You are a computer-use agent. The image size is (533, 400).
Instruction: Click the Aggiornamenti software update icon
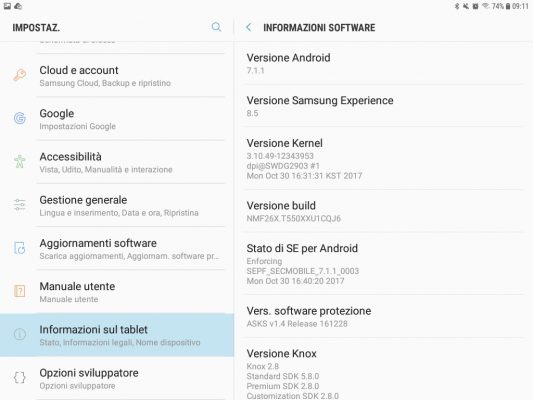(20, 248)
